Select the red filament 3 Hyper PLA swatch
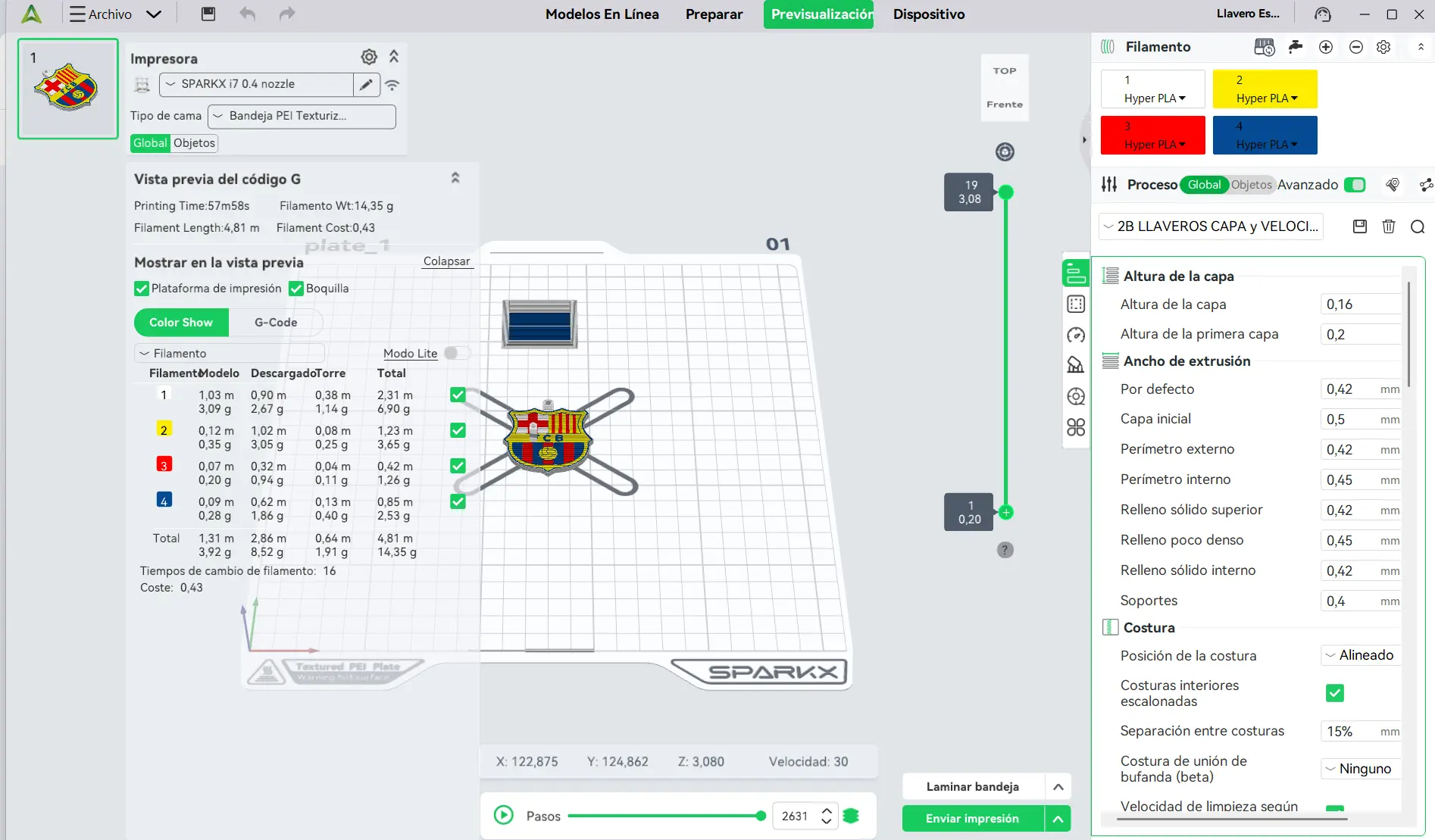 [1153, 135]
